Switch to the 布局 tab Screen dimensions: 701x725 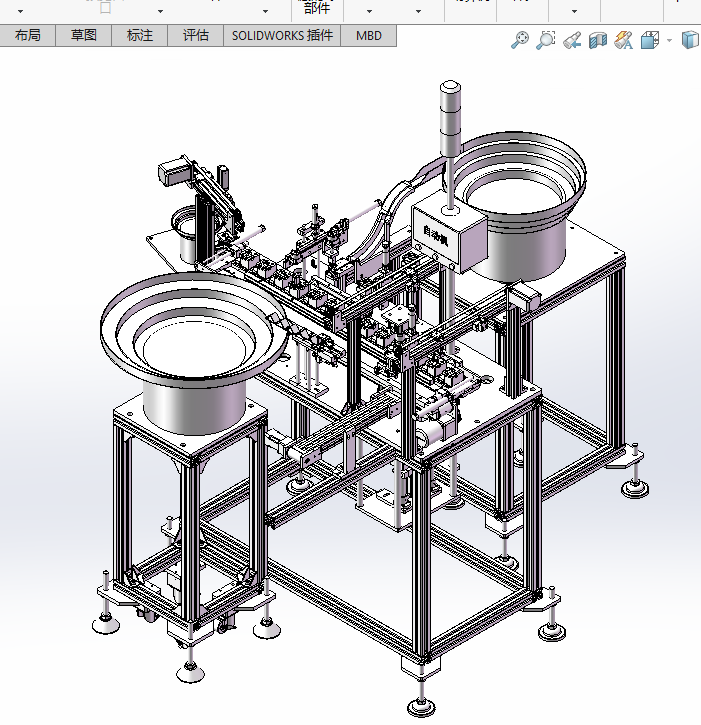tap(28, 35)
